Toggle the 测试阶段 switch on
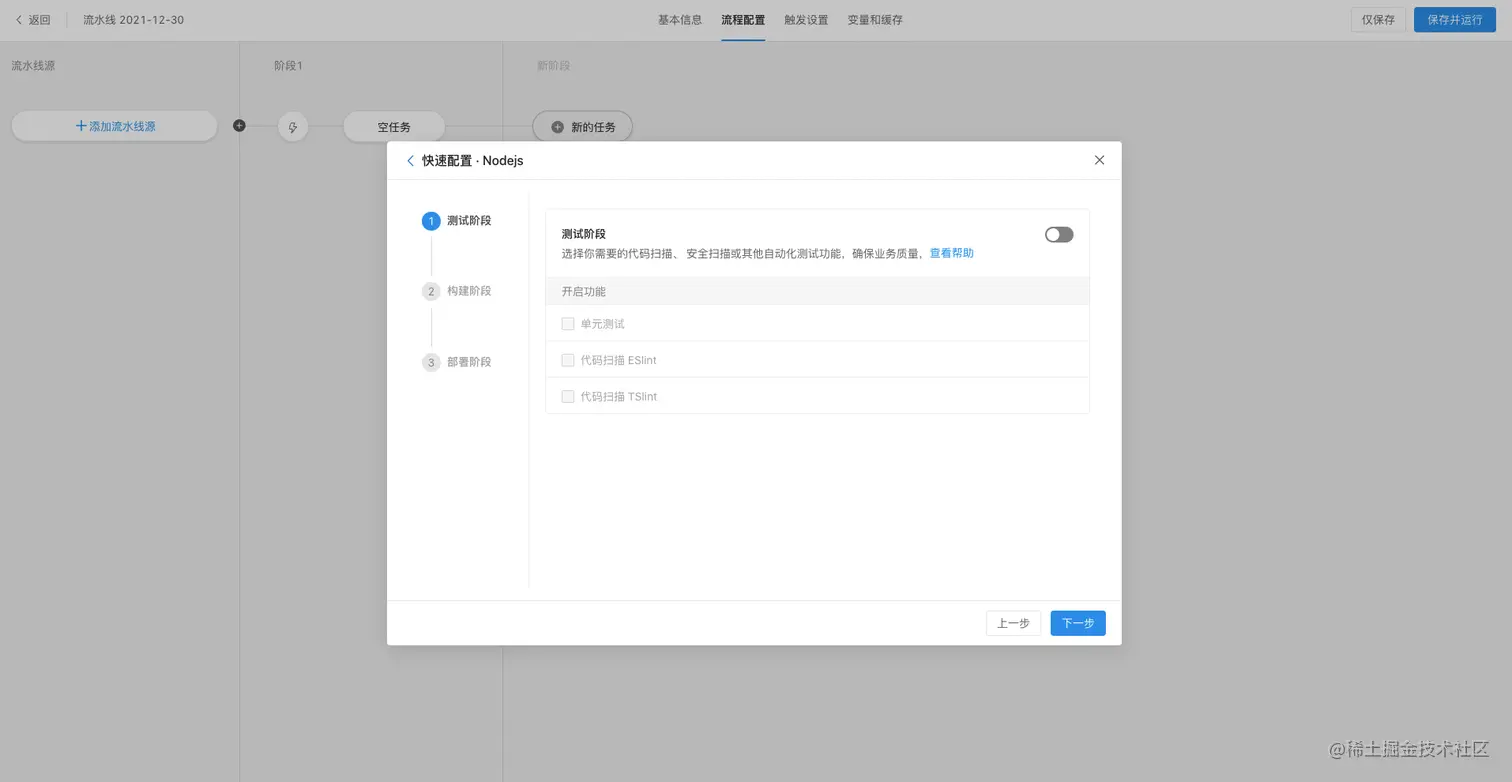Screen dimensions: 1512x782 pos(1059,234)
